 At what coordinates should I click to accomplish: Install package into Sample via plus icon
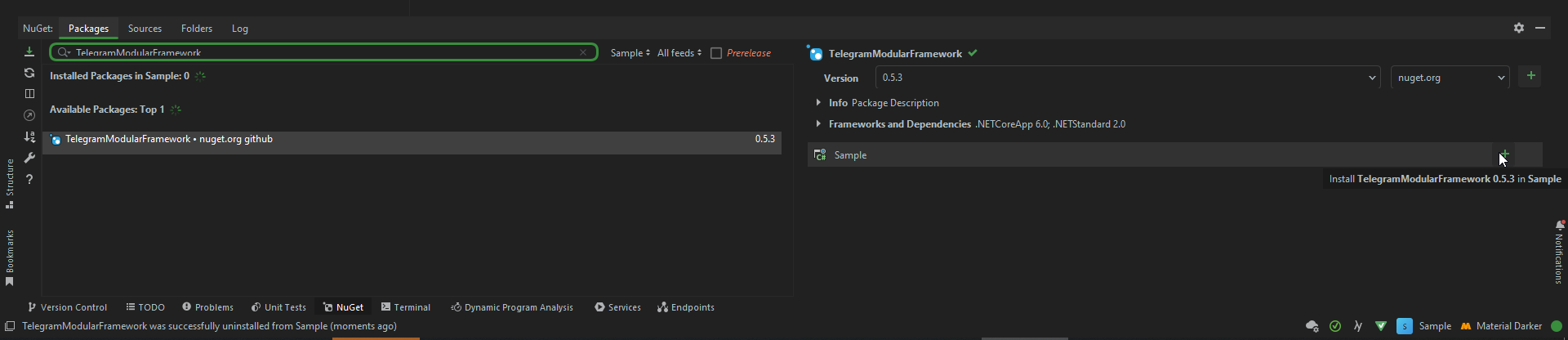pos(1504,154)
